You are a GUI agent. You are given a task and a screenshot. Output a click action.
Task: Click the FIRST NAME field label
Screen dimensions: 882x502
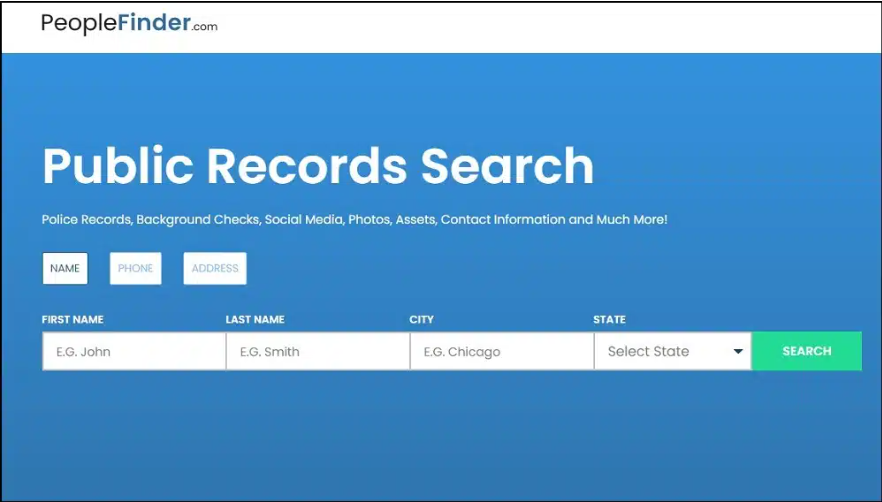(73, 320)
